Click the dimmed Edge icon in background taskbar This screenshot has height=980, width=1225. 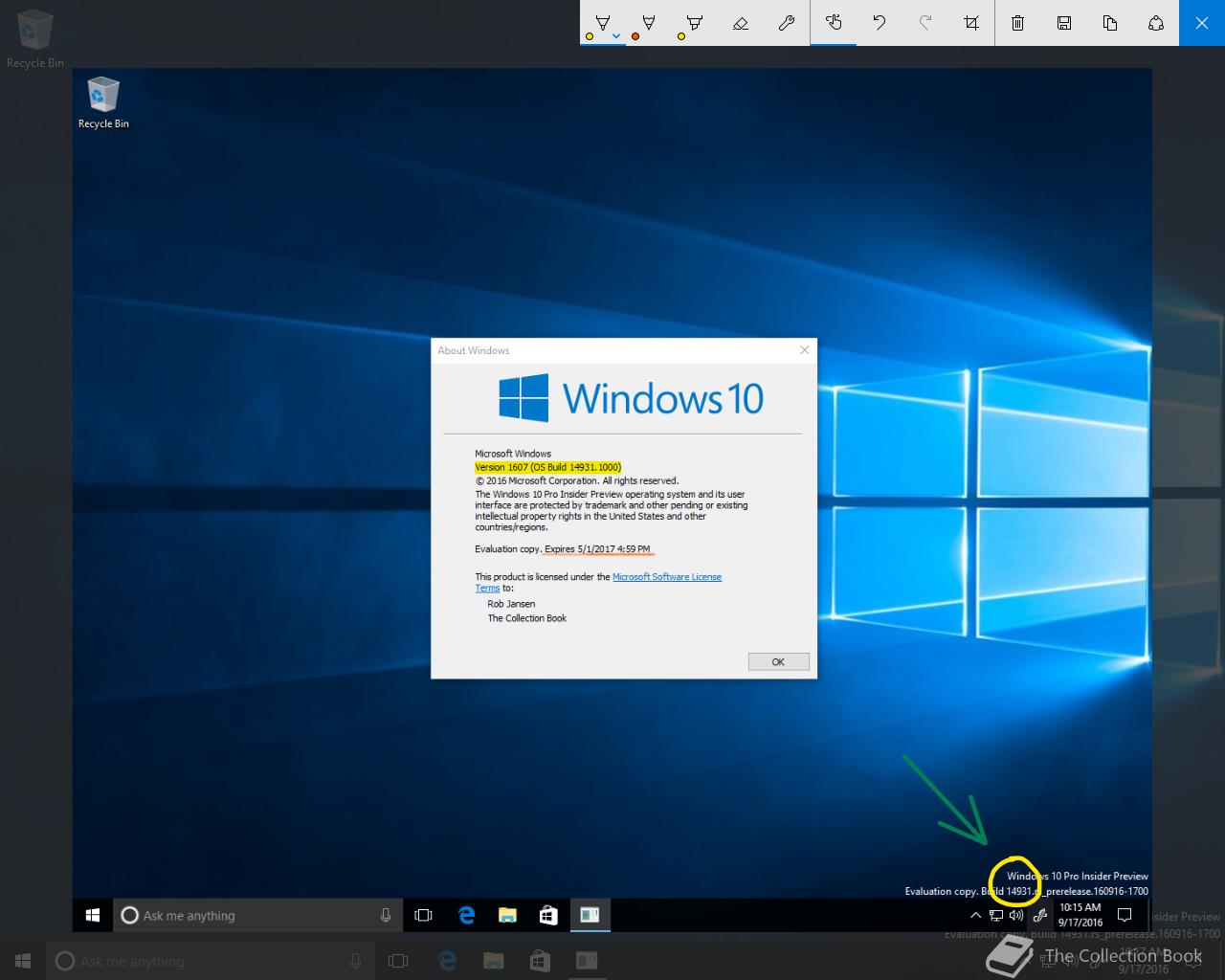coord(446,960)
